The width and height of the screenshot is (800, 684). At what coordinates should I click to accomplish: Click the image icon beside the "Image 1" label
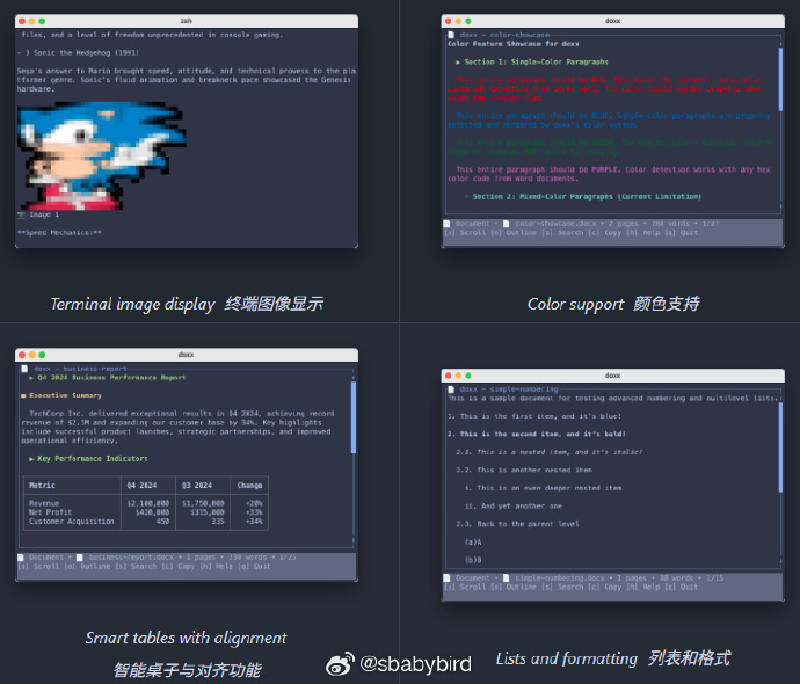pos(21,214)
